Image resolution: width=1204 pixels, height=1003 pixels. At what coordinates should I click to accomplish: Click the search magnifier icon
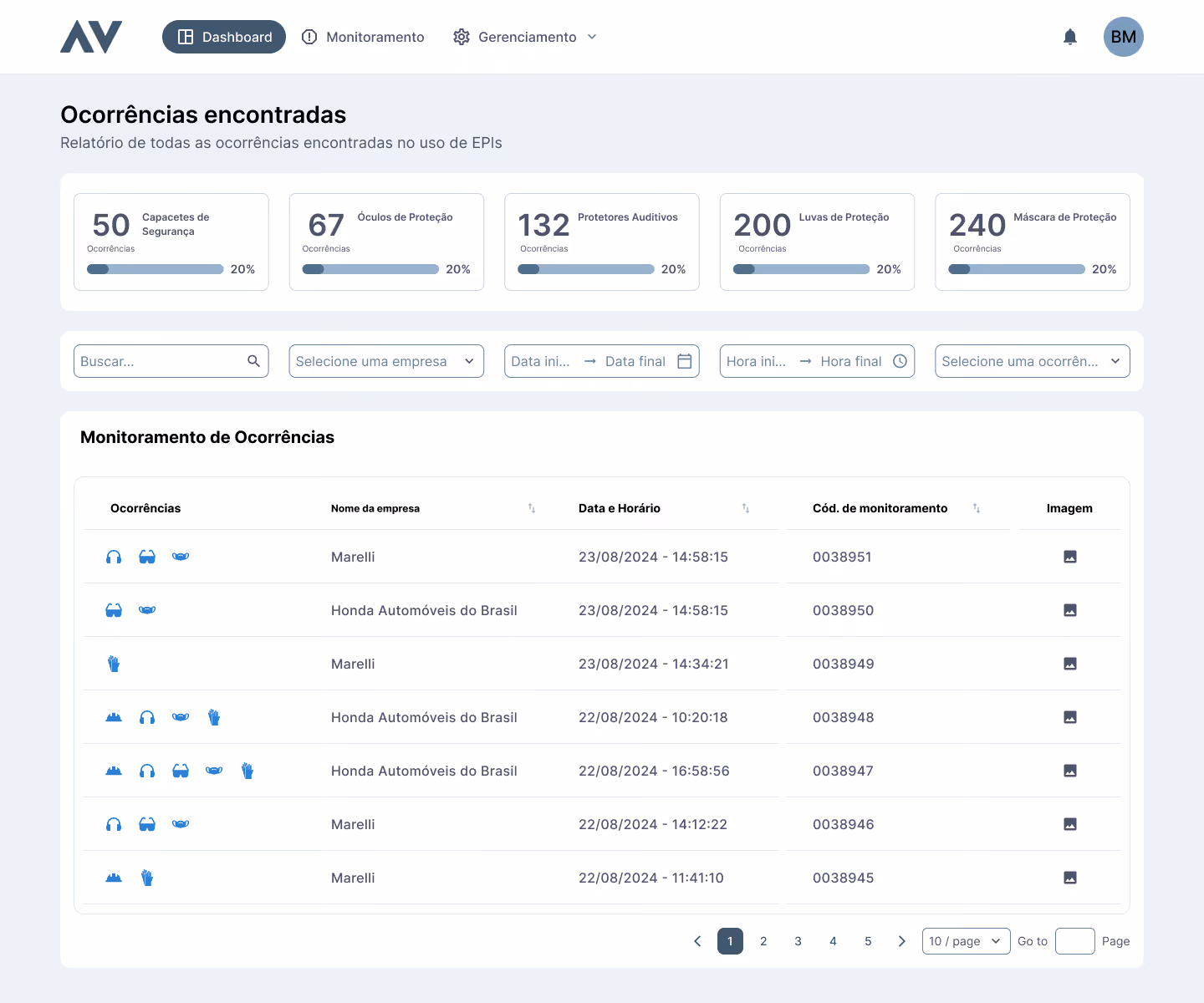(254, 361)
